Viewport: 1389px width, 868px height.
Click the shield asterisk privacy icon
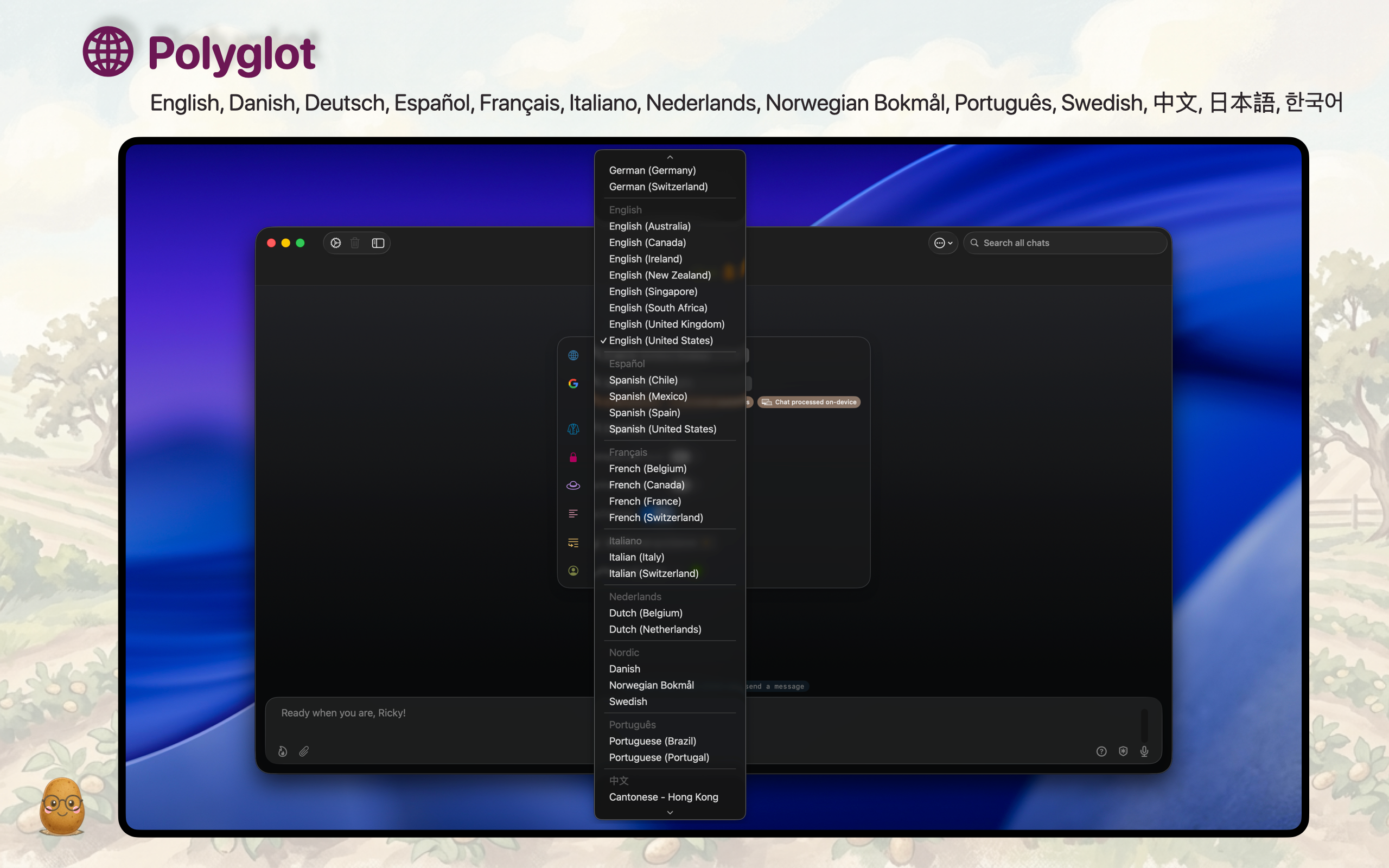(x=1123, y=751)
